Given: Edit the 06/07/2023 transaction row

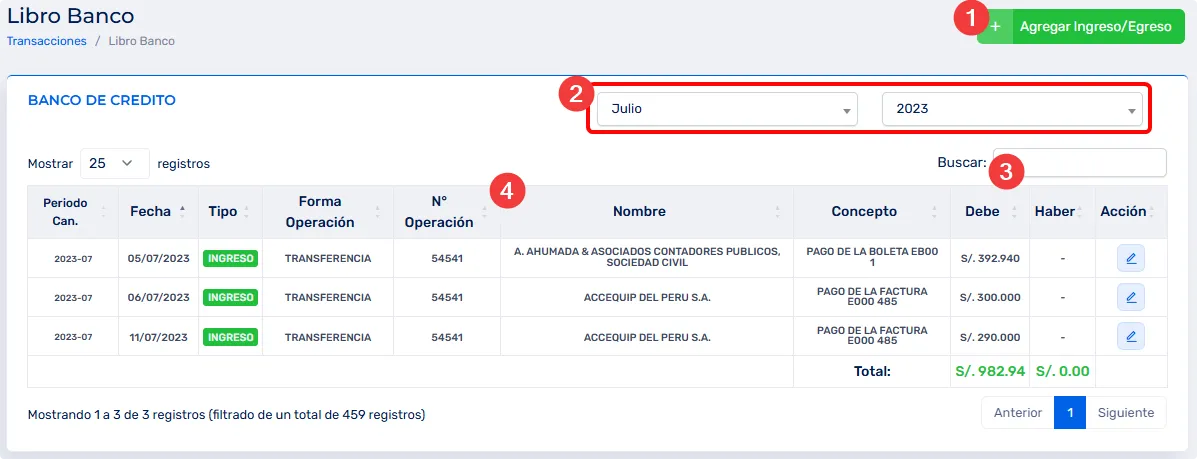Looking at the screenshot, I should click(1130, 297).
